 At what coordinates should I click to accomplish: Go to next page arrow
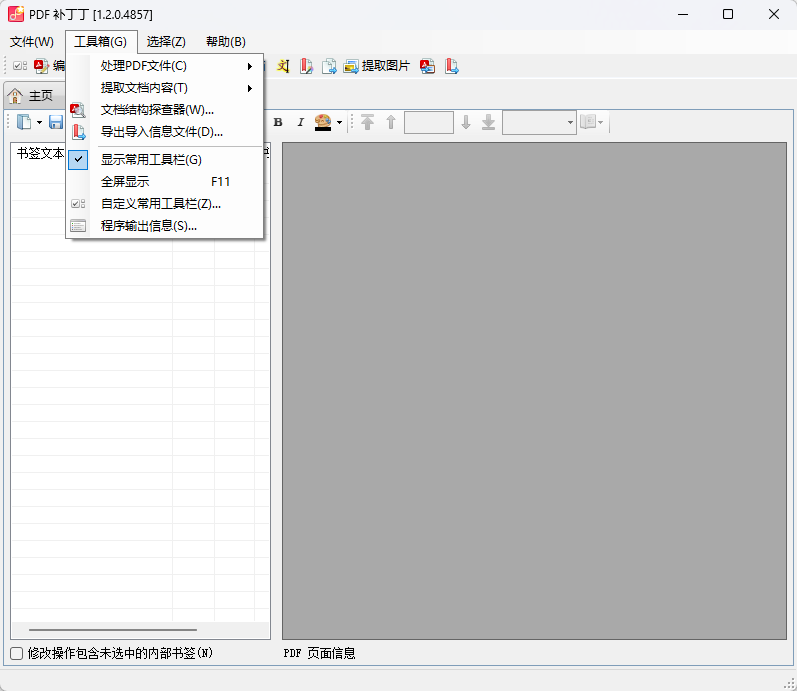(466, 122)
